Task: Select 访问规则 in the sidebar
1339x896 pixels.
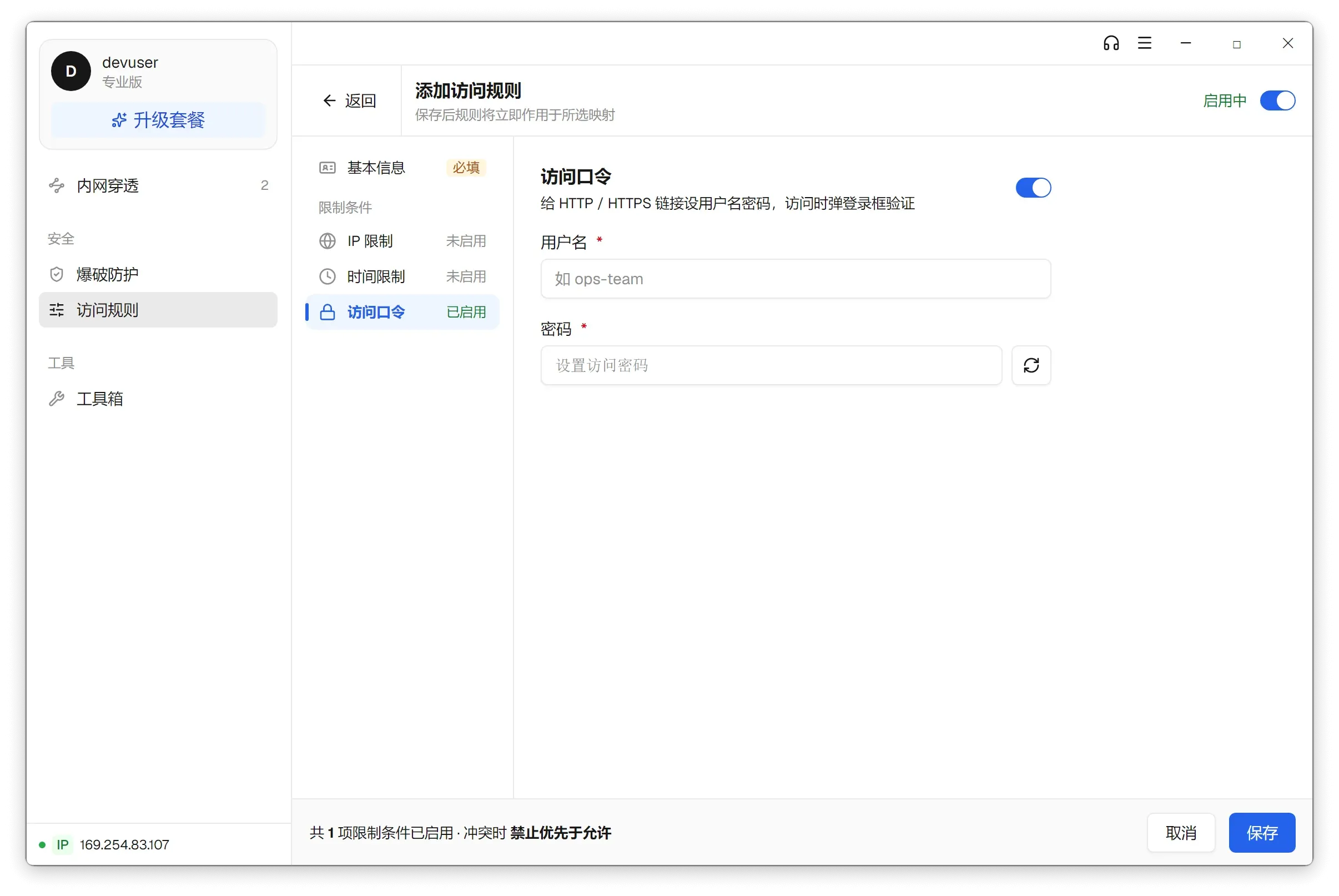Action: (x=158, y=310)
